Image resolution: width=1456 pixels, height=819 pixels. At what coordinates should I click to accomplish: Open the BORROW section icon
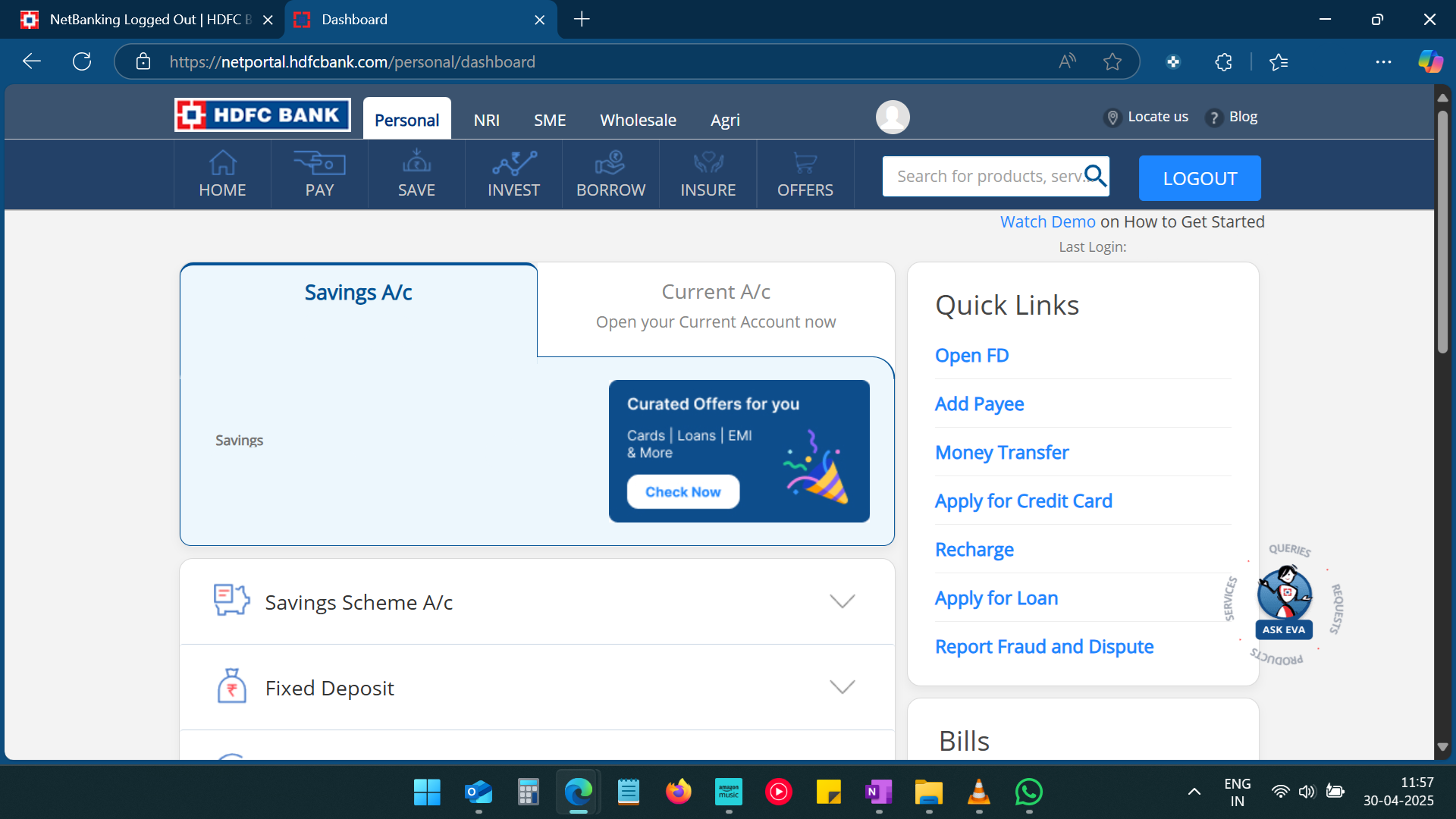(x=610, y=163)
